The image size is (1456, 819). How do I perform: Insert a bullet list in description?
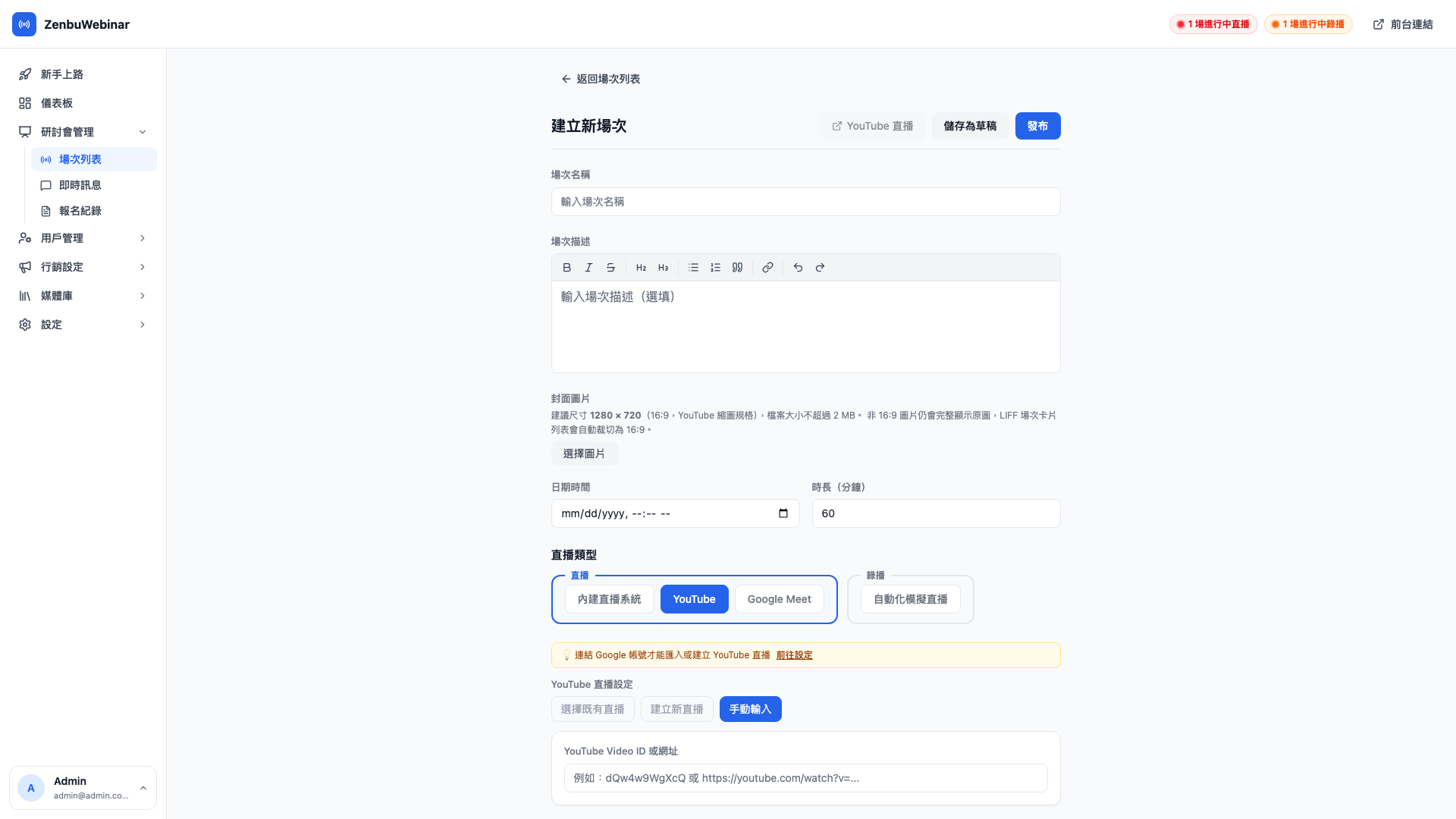pos(693,268)
